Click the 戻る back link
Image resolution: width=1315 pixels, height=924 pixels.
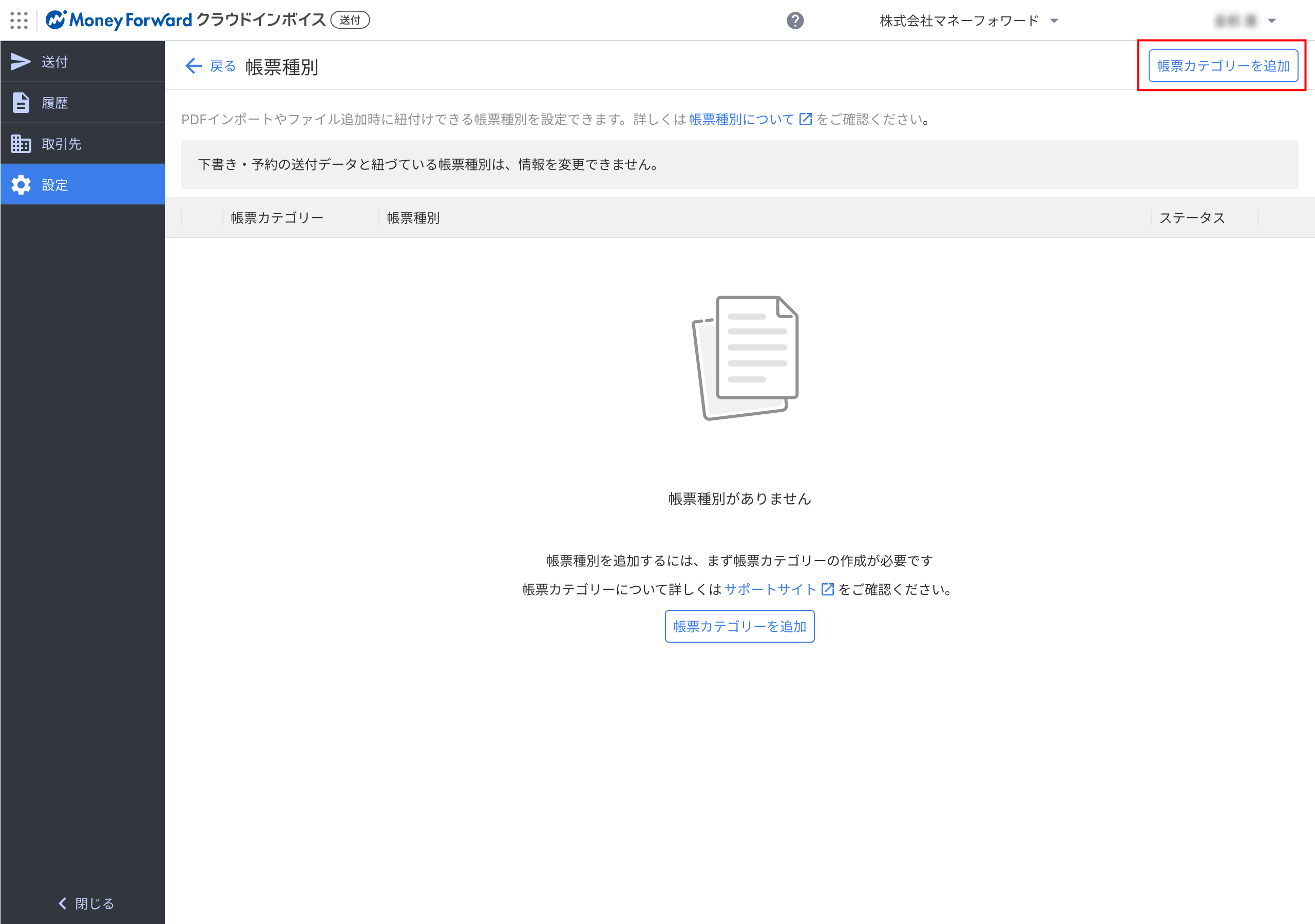click(x=223, y=66)
